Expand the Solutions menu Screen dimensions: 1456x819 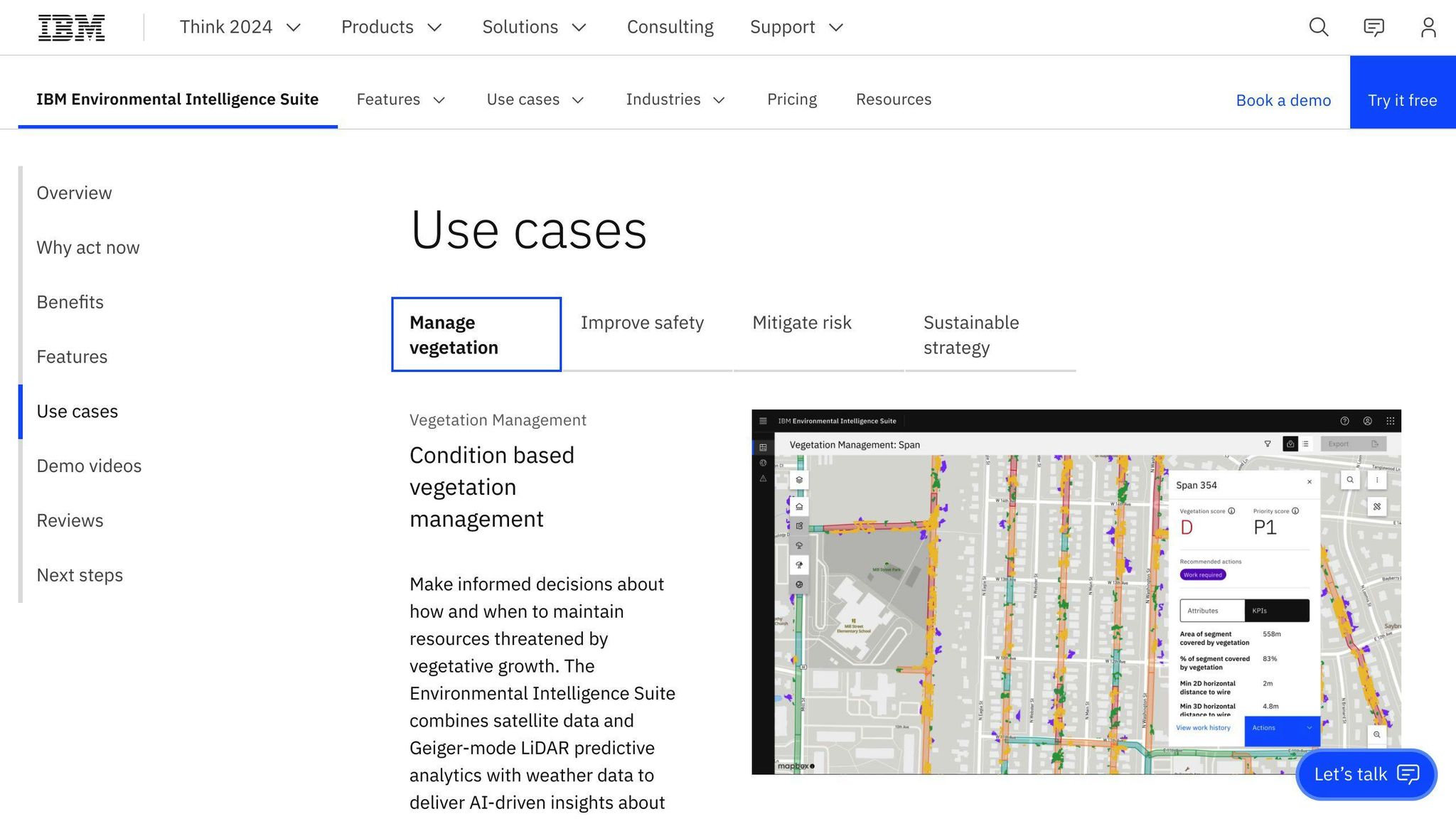coord(534,27)
